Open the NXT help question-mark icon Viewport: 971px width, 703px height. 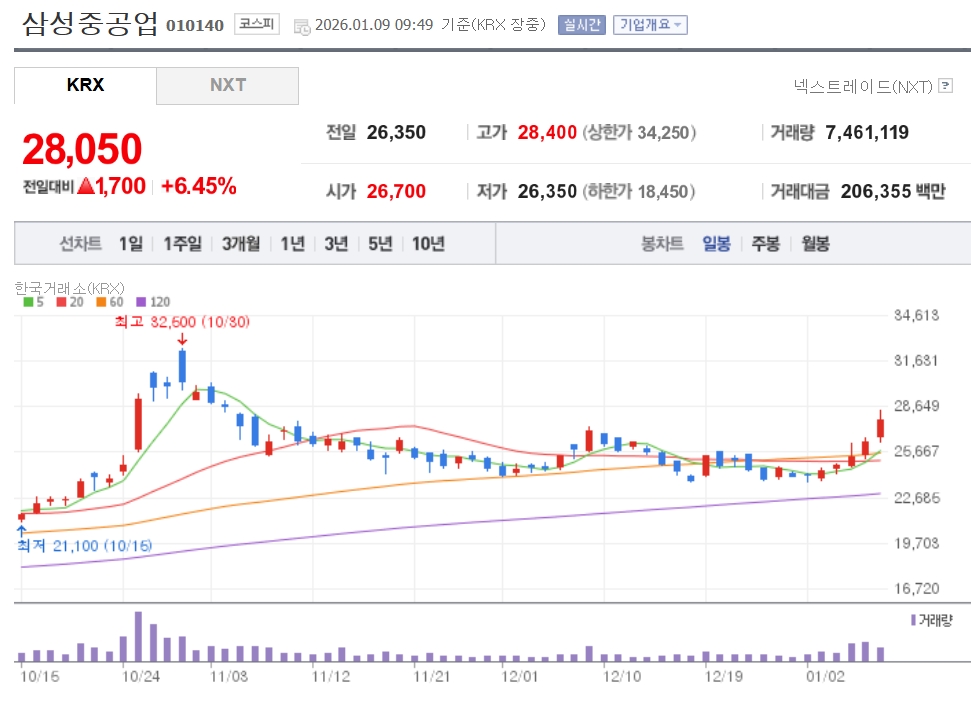[945, 85]
